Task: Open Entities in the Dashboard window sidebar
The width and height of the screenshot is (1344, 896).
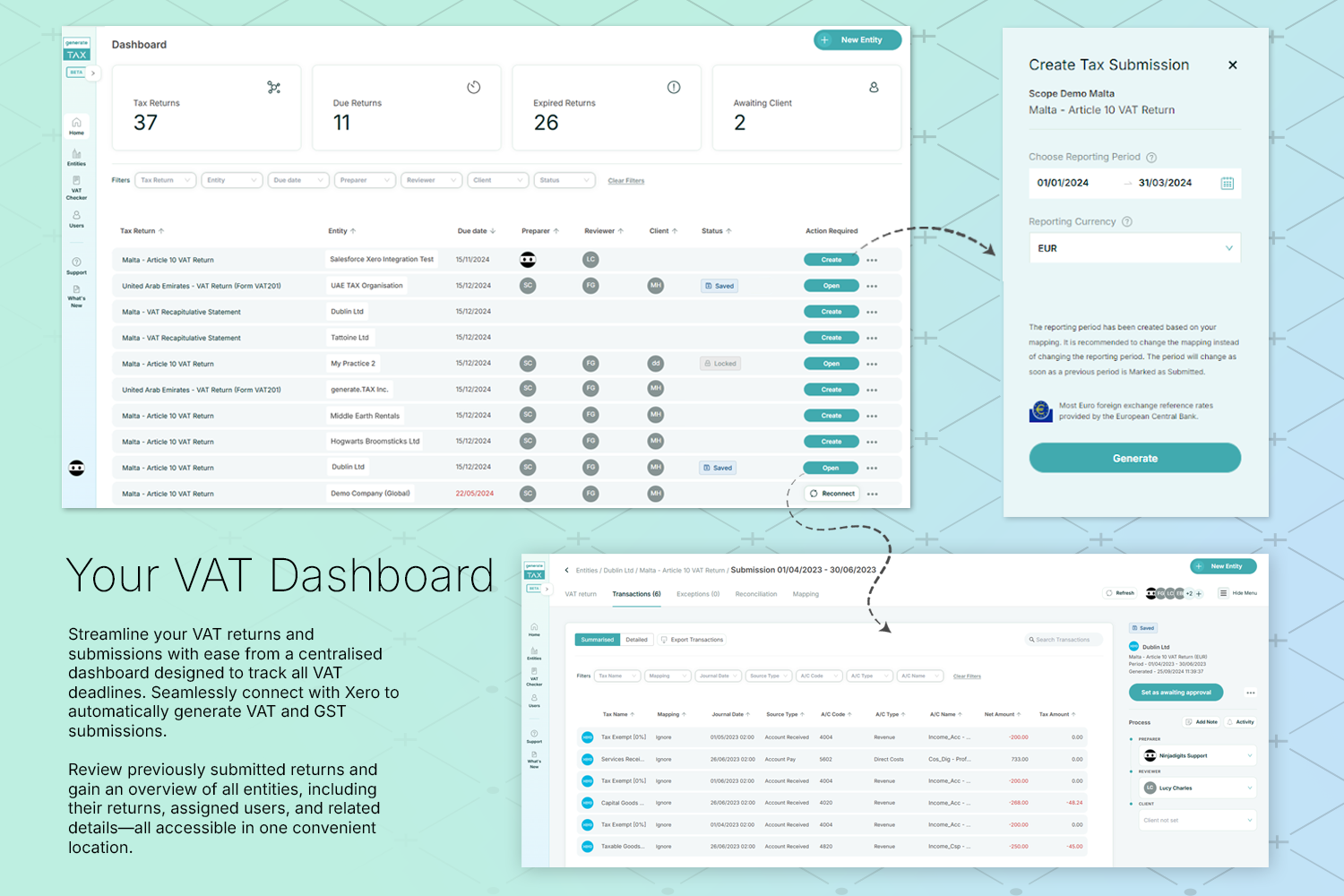Action: point(77,158)
